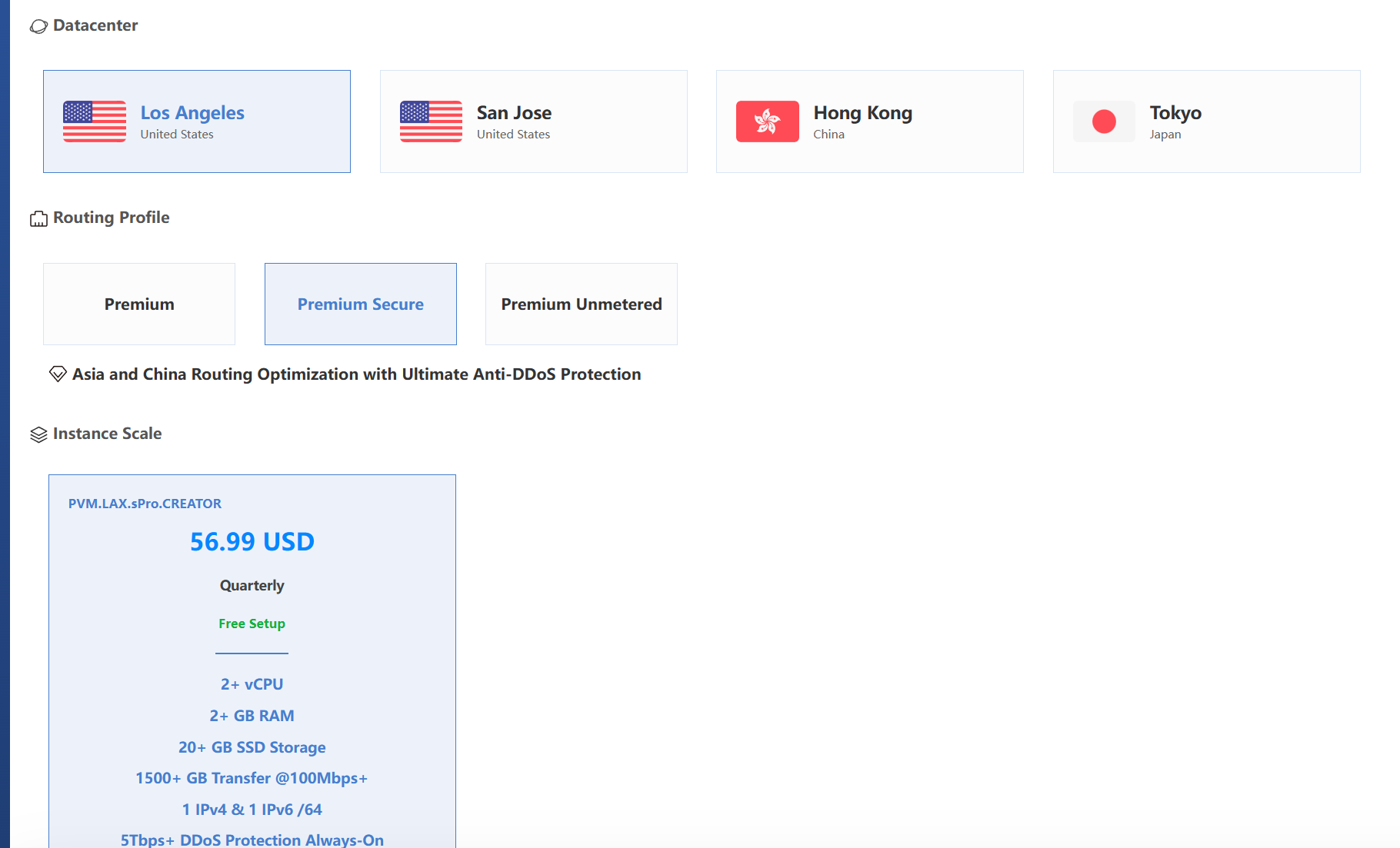Click the Los Angeles US flag icon
Viewport: 1400px width, 848px height.
coord(95,121)
